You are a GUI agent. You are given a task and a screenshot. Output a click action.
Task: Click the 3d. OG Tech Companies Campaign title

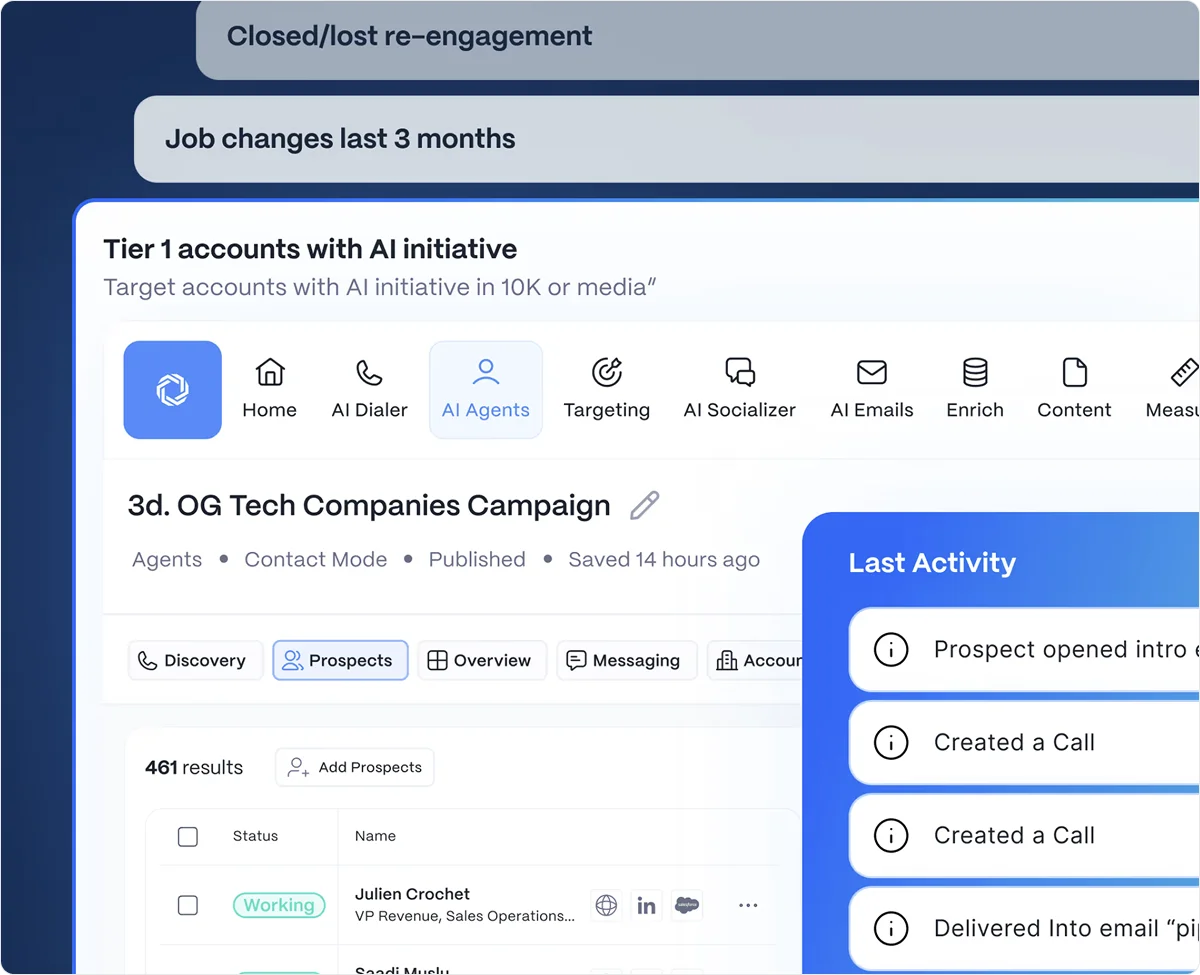point(369,505)
